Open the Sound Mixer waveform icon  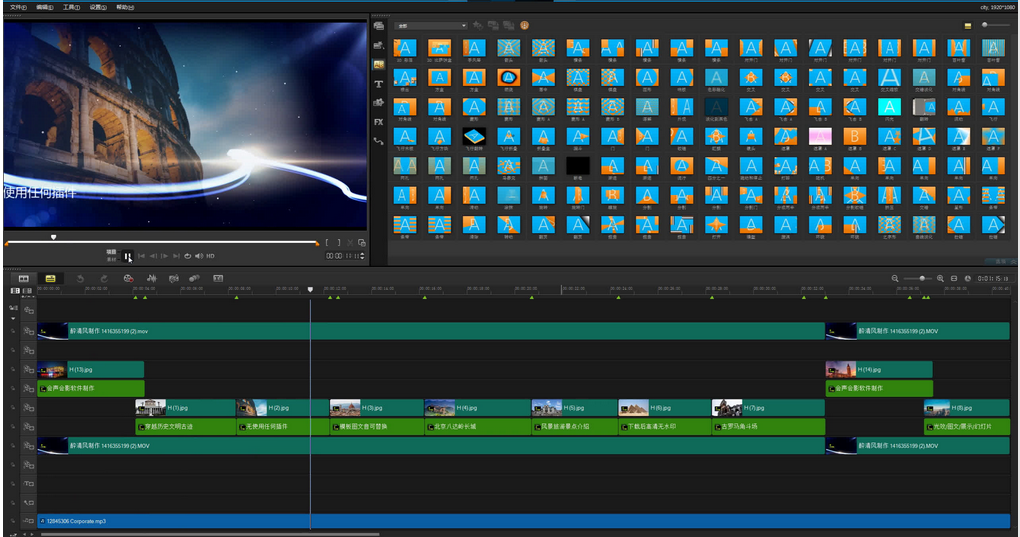tap(152, 278)
